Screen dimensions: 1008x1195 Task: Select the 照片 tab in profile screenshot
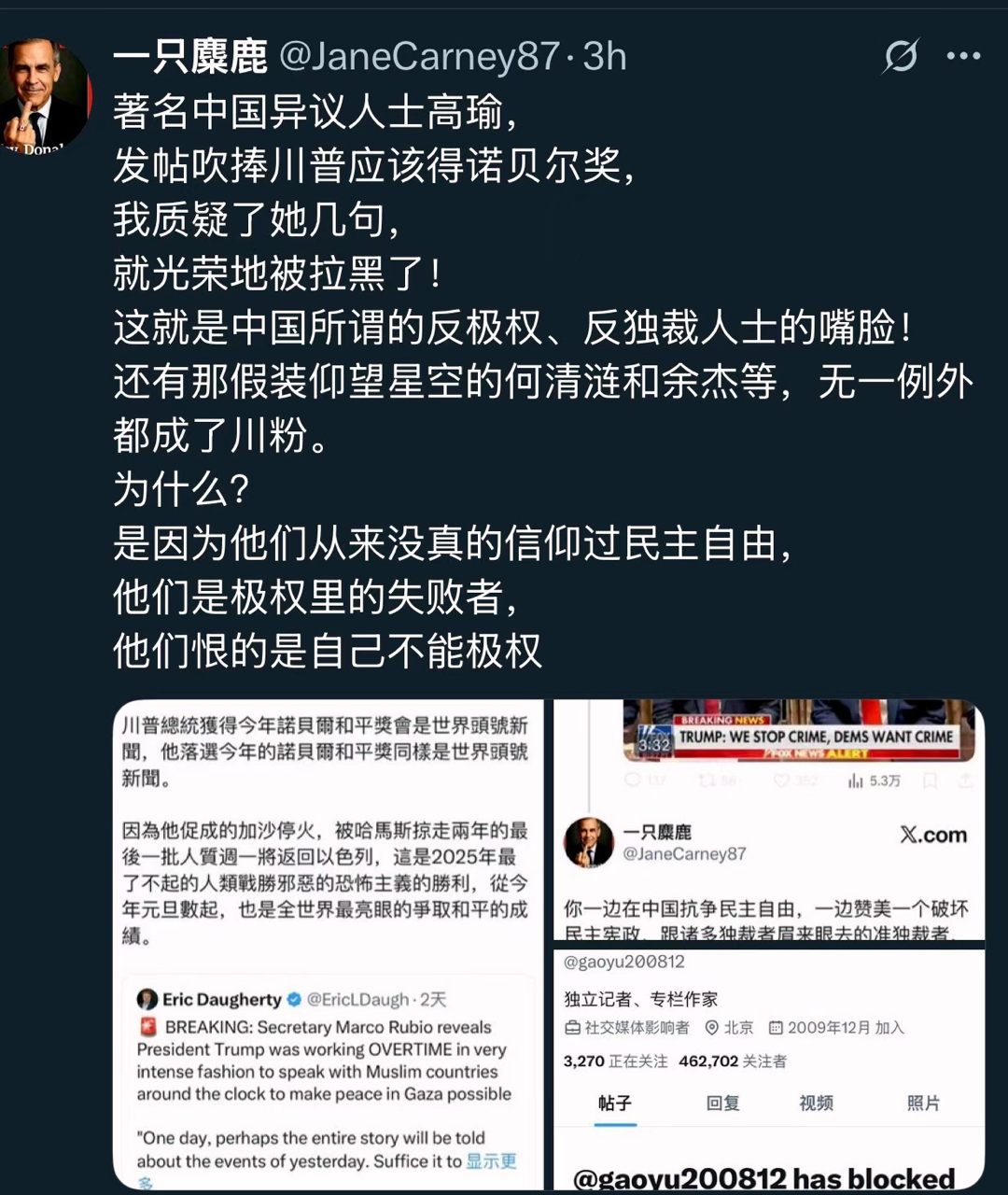click(923, 1104)
